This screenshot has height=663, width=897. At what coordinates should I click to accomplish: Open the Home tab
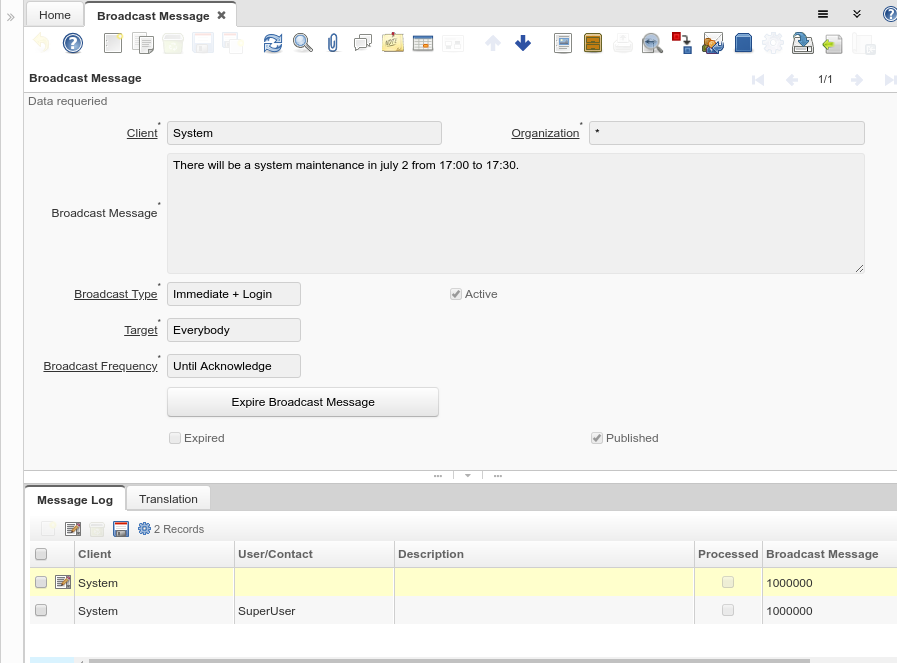(55, 15)
